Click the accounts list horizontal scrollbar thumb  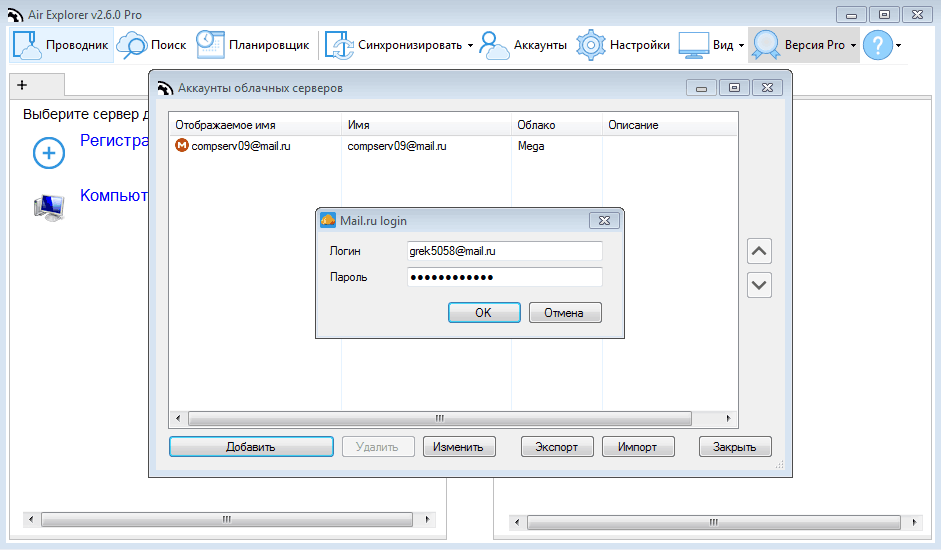pyautogui.click(x=440, y=418)
